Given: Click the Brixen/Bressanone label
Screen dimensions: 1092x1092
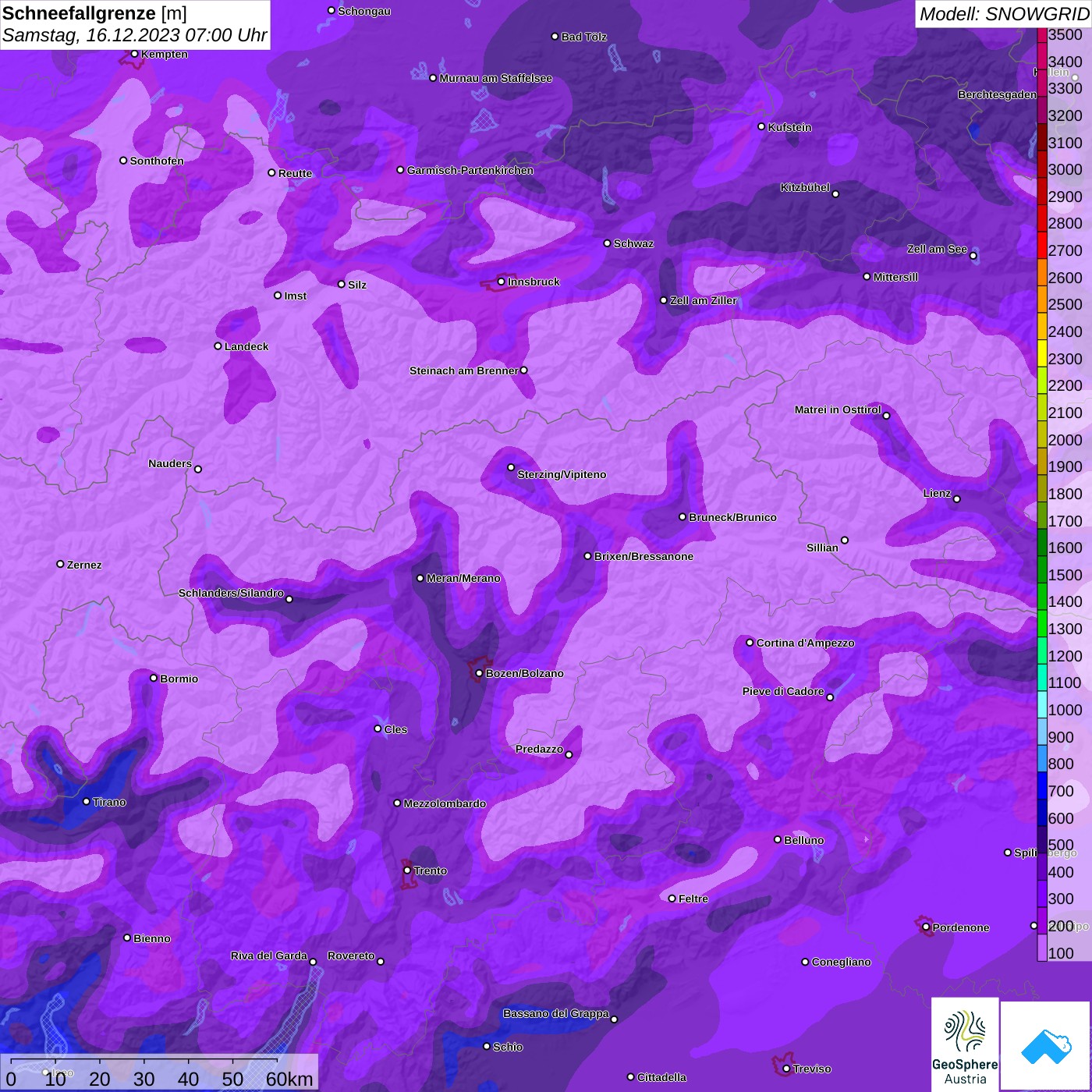Looking at the screenshot, I should [643, 556].
